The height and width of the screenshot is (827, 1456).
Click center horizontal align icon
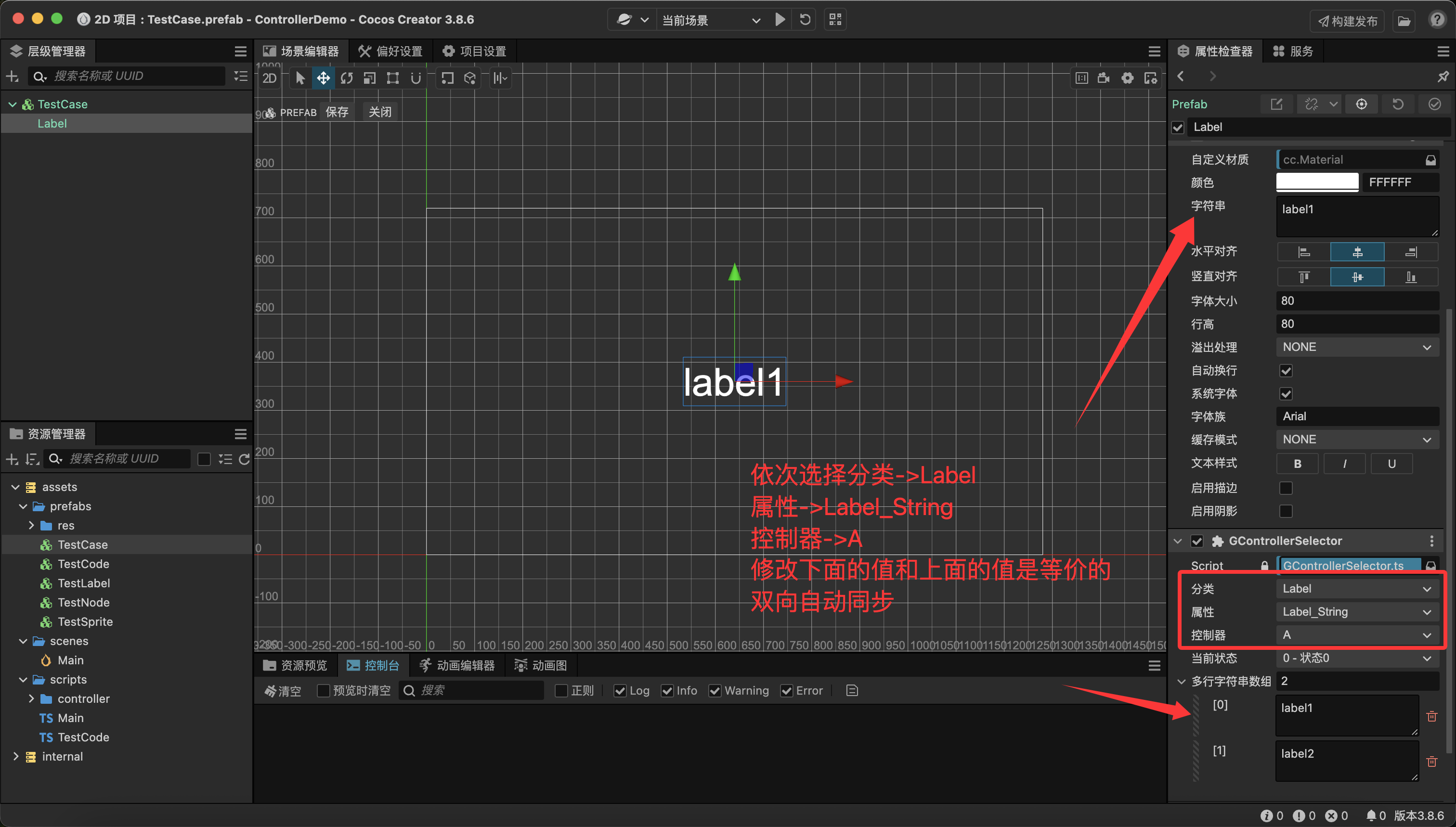point(1357,252)
